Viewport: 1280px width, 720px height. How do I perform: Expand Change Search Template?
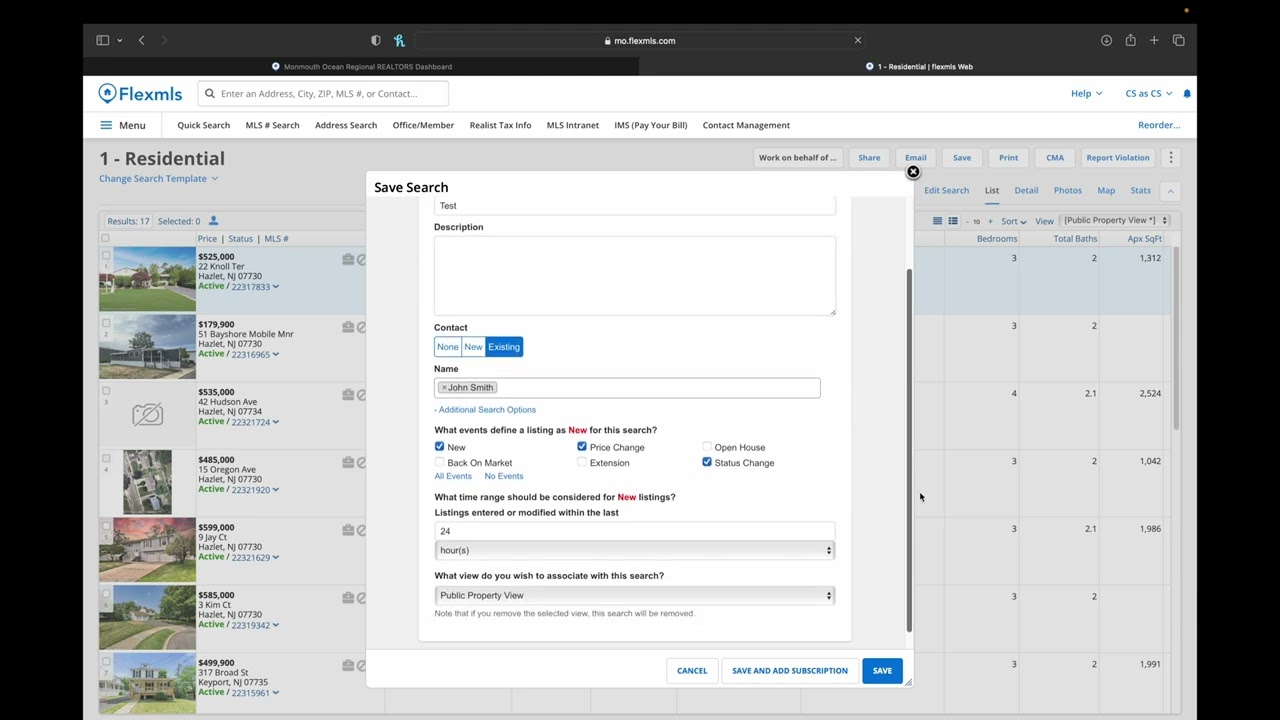pos(158,179)
